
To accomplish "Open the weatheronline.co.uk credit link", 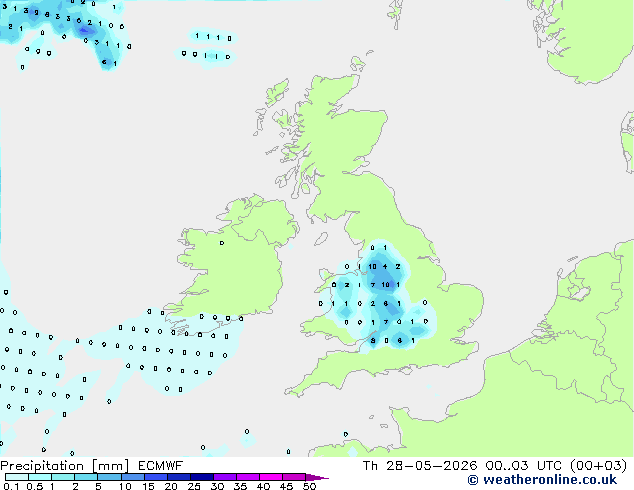I will tap(543, 480).
